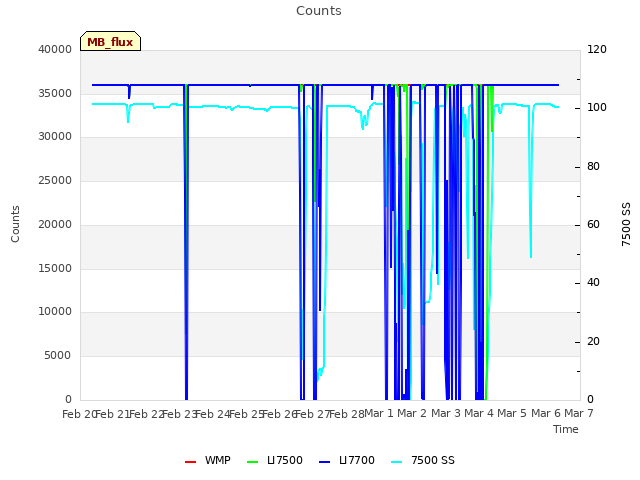Click the 15000 y-axis tick label

point(55,268)
